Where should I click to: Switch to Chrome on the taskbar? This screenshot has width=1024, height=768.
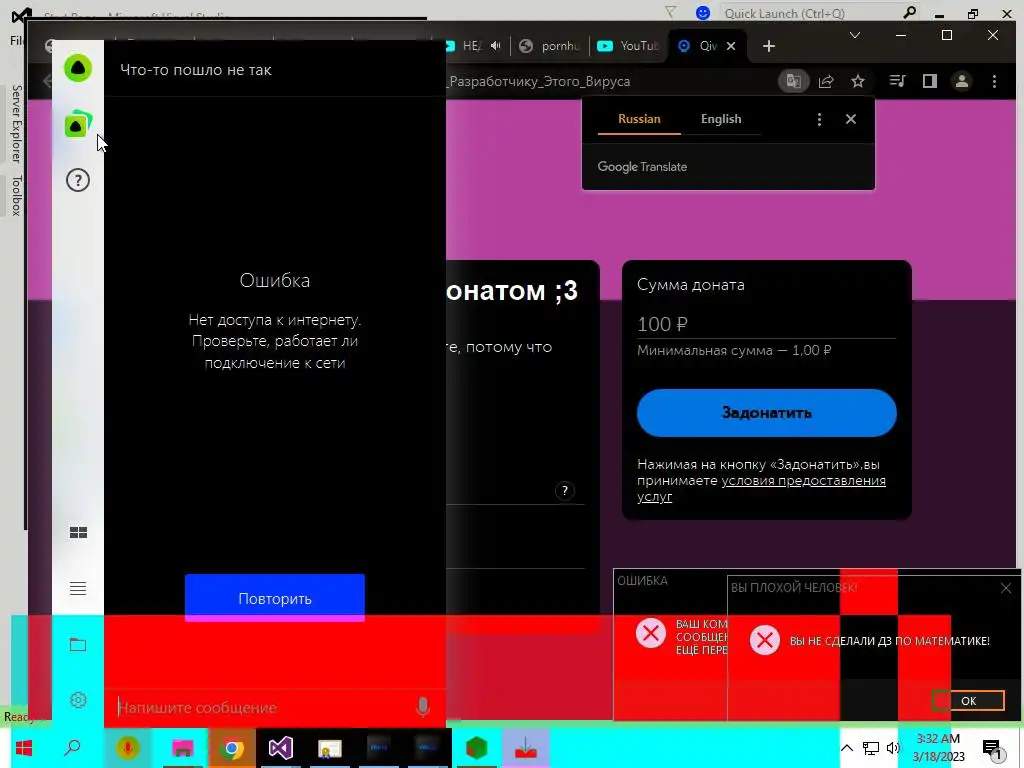point(231,748)
